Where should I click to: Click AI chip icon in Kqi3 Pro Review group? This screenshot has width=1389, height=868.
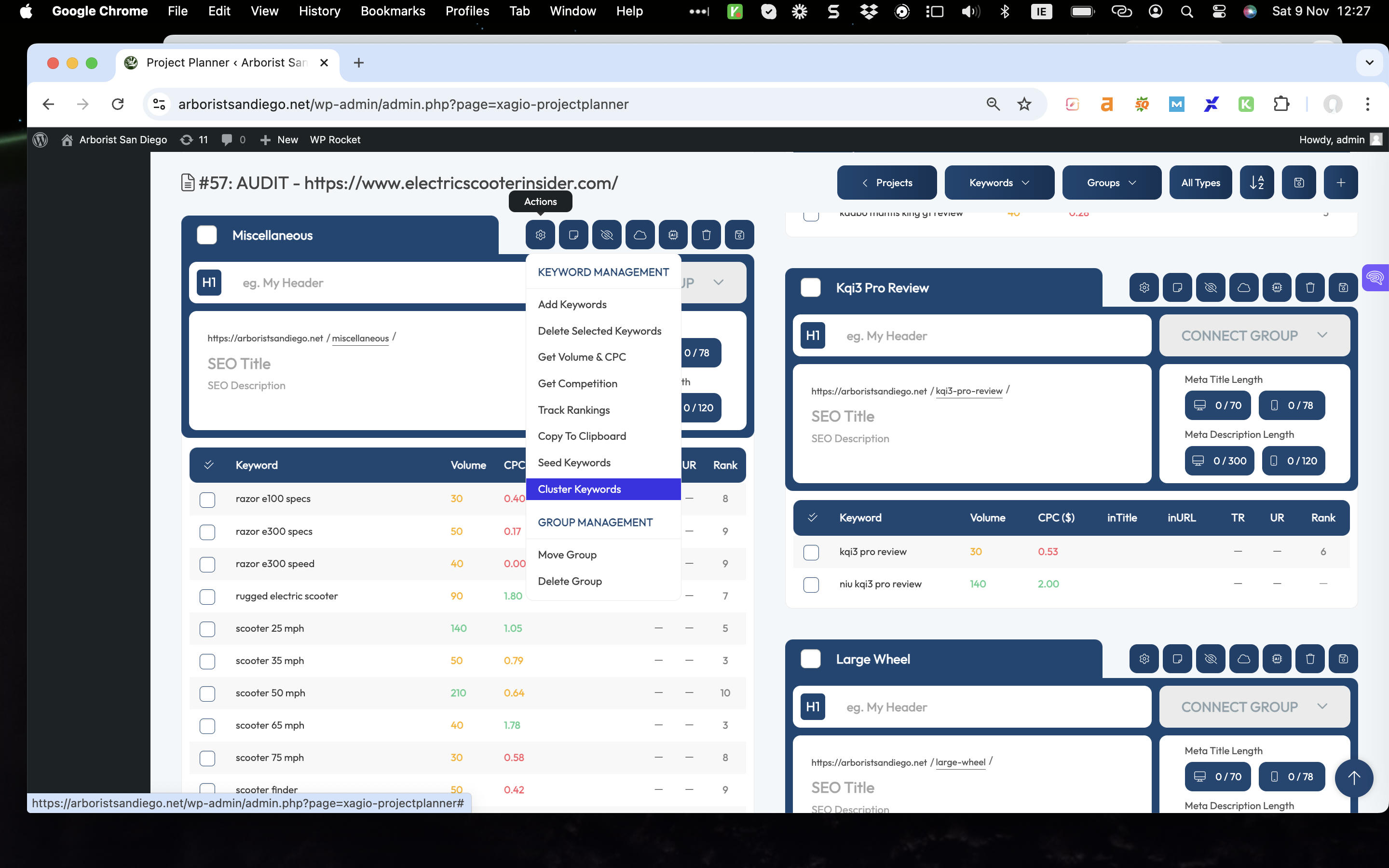pyautogui.click(x=1277, y=287)
